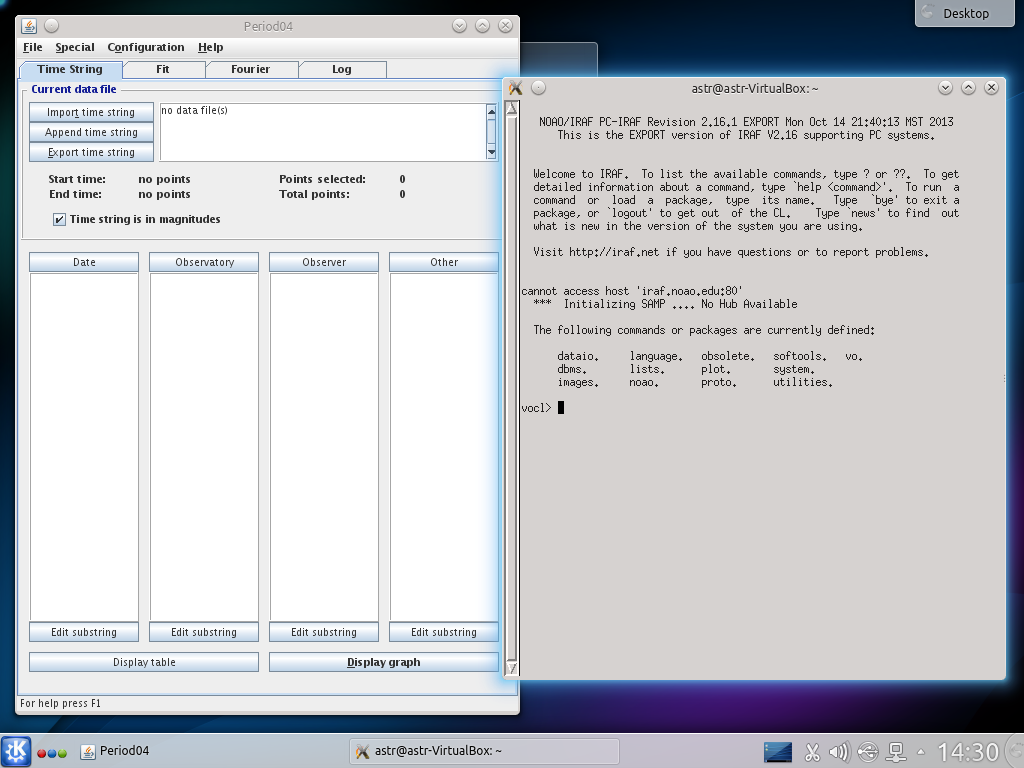Screen dimensions: 1024x768
Task: Open the Klipper scissors clipboard tray icon
Action: coord(812,752)
